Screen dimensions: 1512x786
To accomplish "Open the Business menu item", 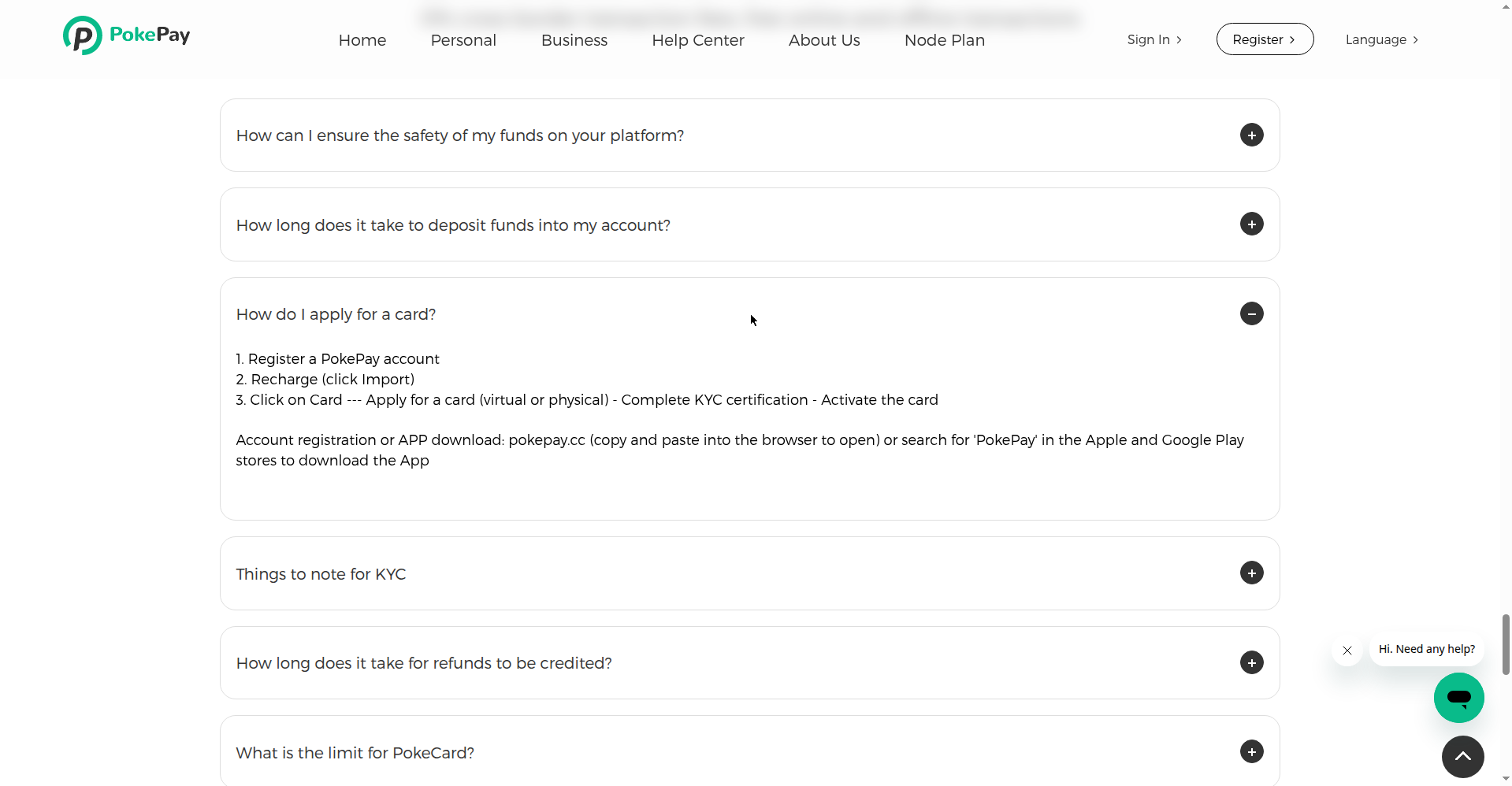I will (x=574, y=40).
